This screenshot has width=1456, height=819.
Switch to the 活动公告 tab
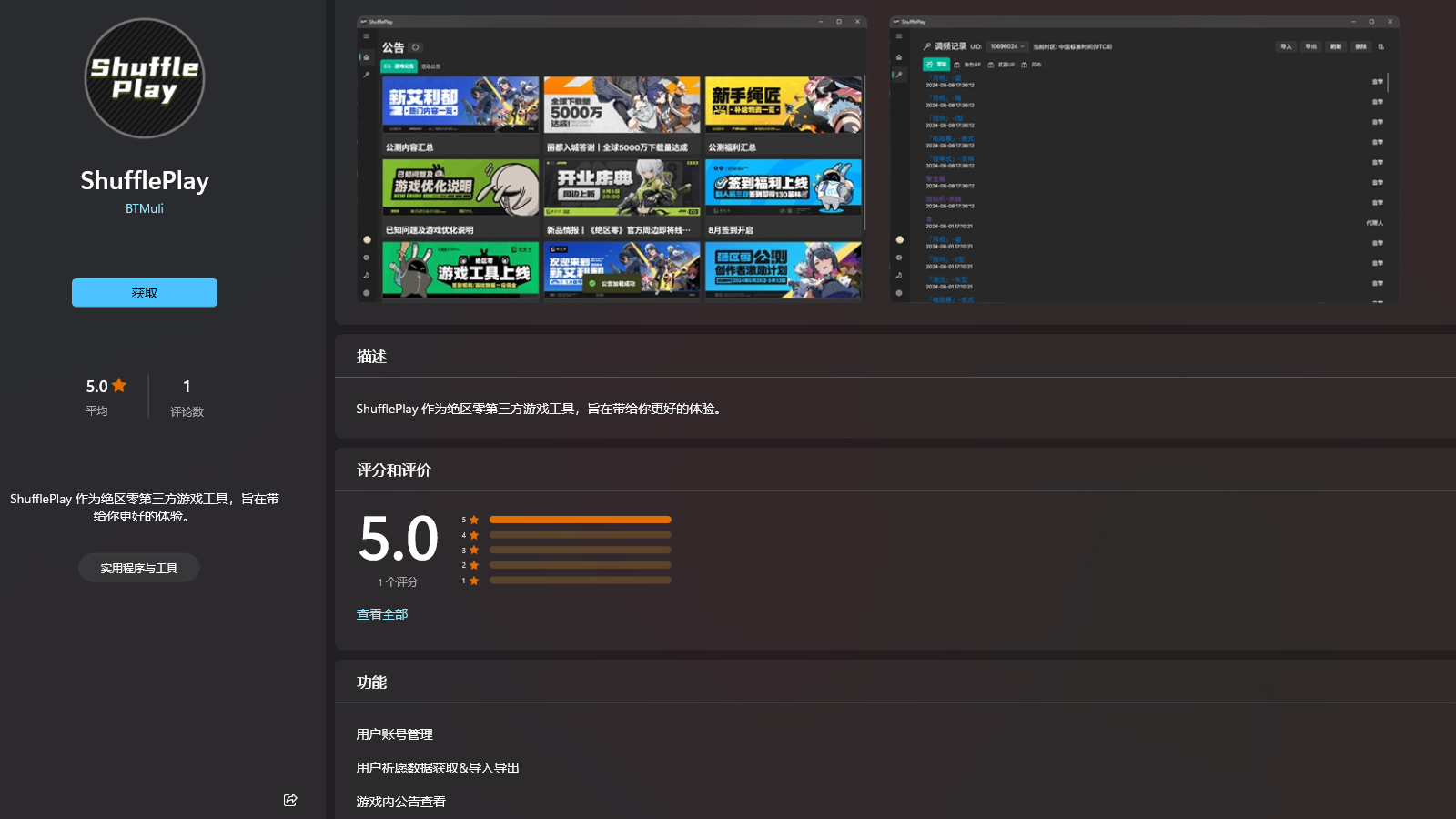(x=430, y=66)
